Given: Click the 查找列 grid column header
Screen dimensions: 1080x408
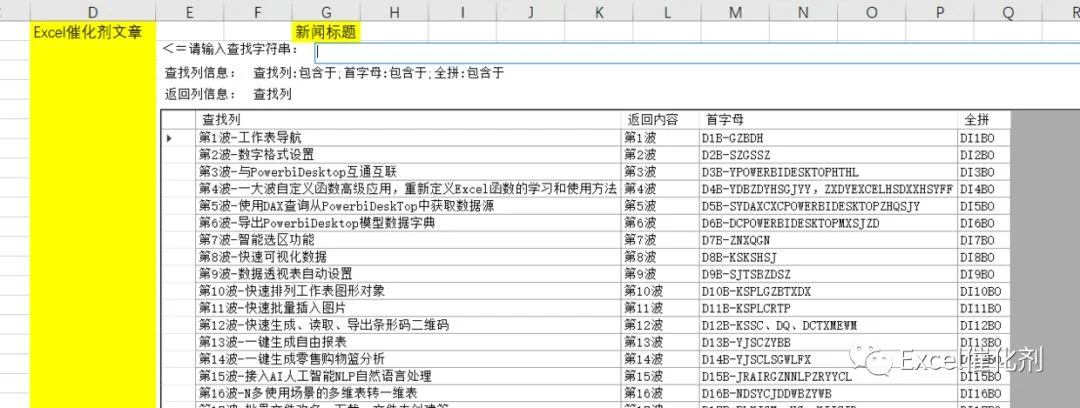Looking at the screenshot, I should click(x=408, y=120).
